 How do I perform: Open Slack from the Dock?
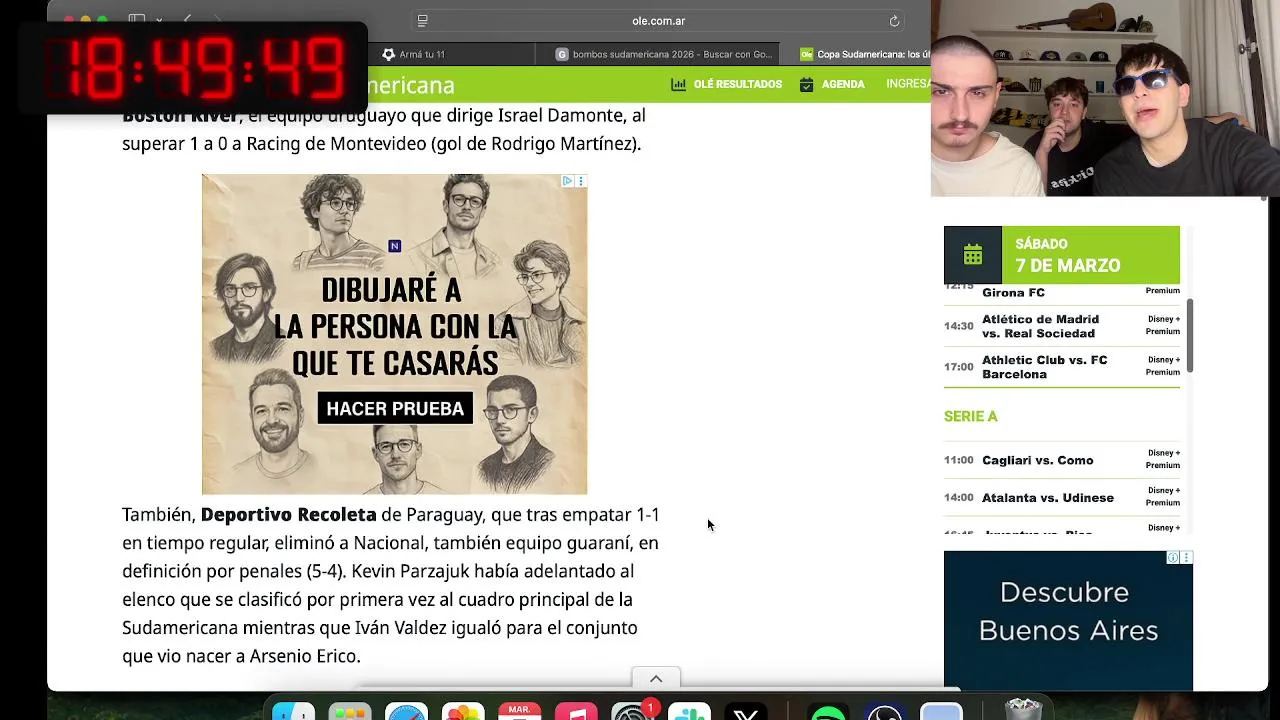coord(689,712)
